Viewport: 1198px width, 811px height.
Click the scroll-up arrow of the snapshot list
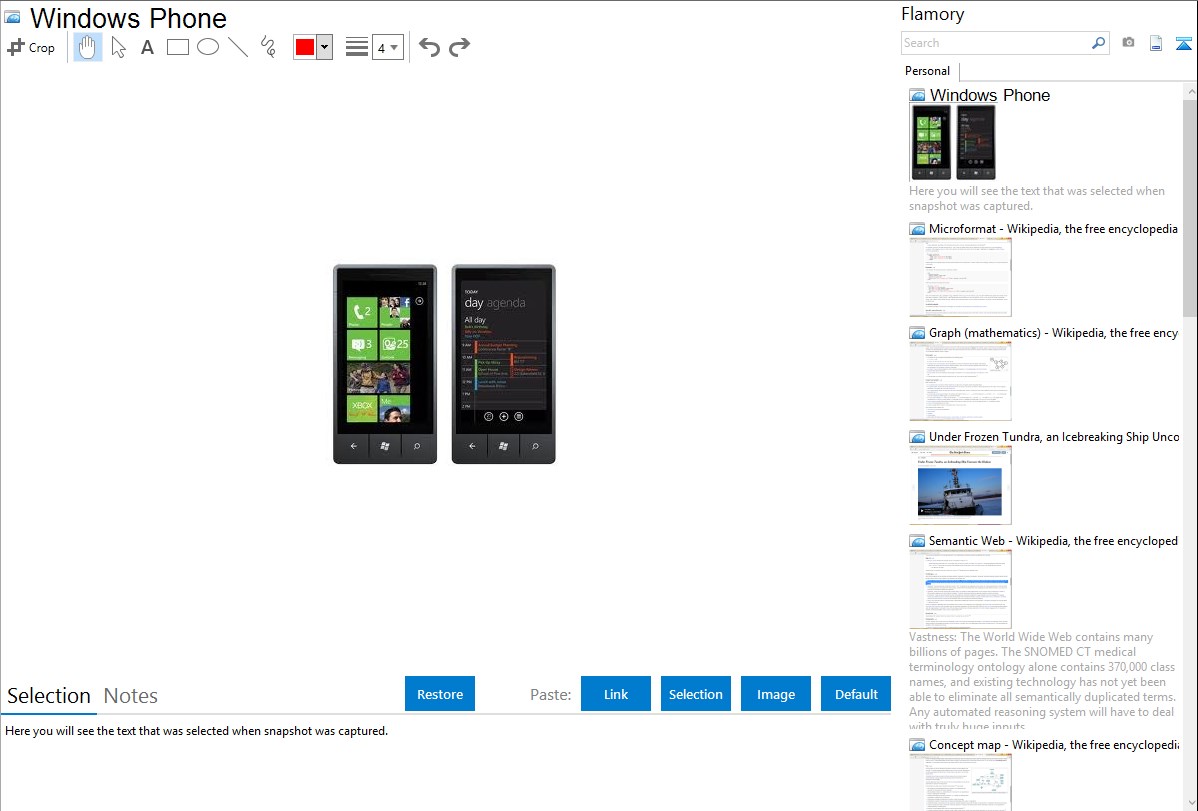[x=1190, y=91]
